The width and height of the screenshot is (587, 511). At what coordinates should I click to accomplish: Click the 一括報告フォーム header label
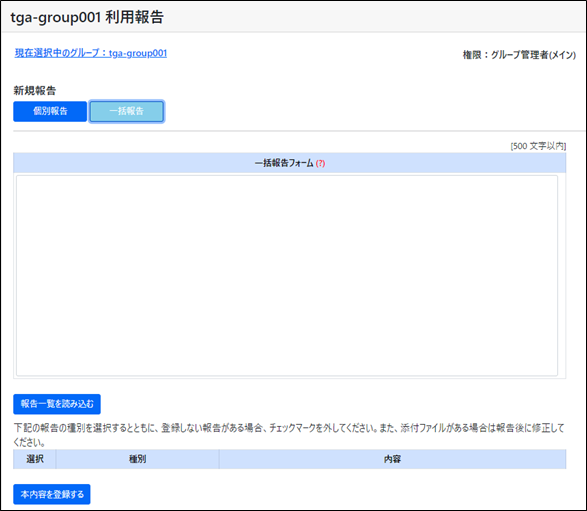coord(284,163)
